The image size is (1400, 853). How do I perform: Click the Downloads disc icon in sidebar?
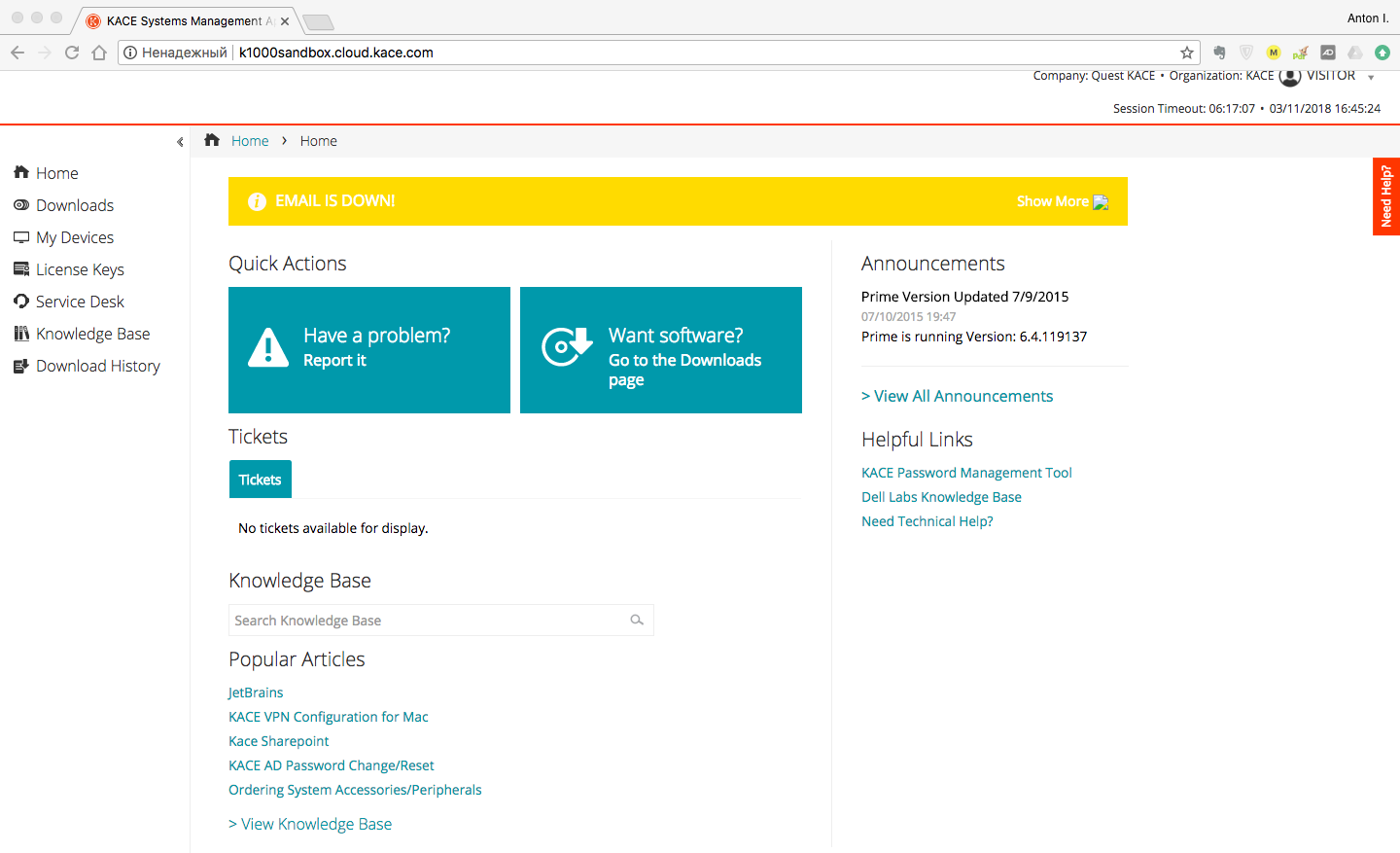click(21, 204)
